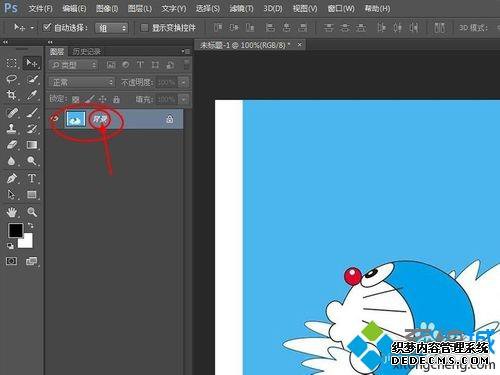Filter layers by shape layers icon
This screenshot has width=500, height=375.
155,65
